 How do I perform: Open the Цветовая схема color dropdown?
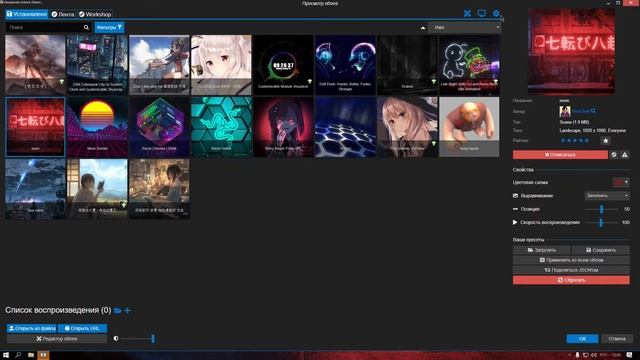[x=621, y=182]
